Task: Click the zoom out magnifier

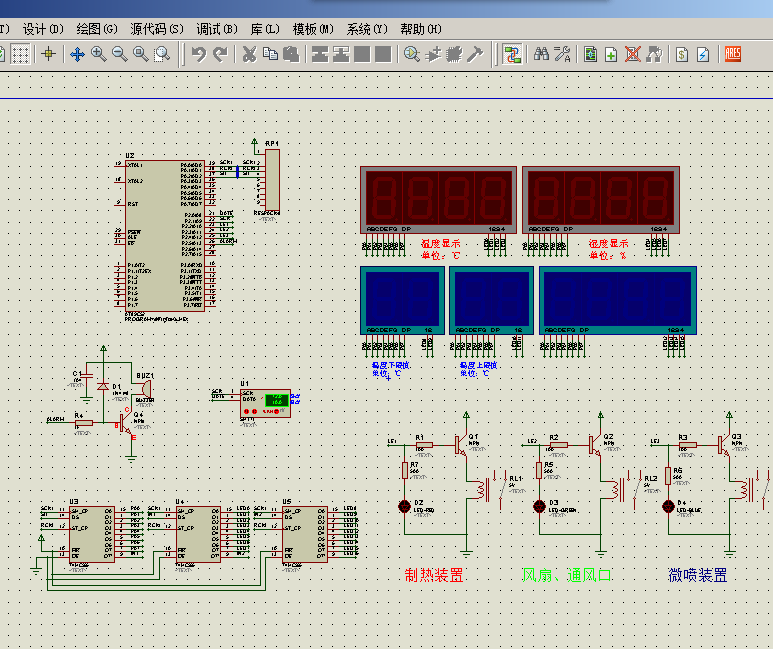Action: (x=120, y=54)
